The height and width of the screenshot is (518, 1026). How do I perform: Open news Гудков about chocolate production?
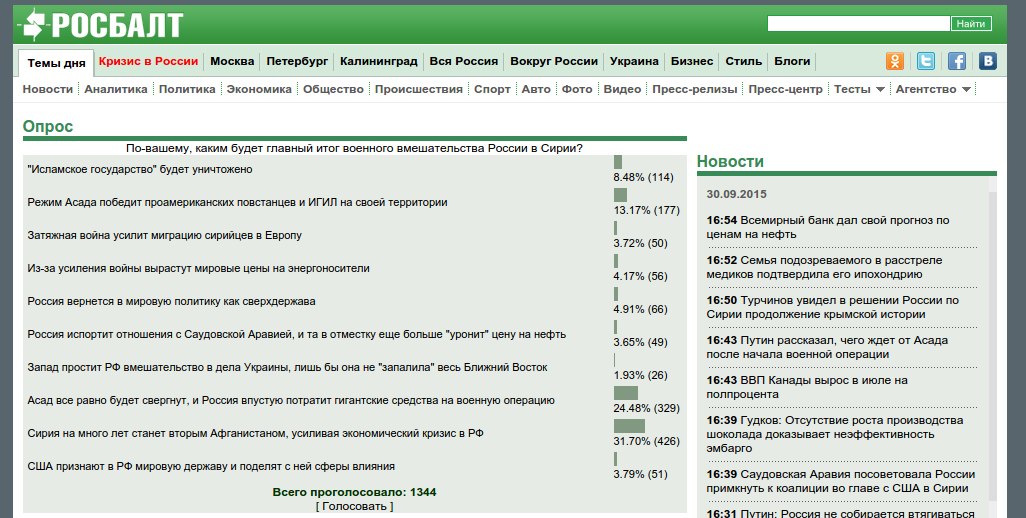click(x=835, y=434)
